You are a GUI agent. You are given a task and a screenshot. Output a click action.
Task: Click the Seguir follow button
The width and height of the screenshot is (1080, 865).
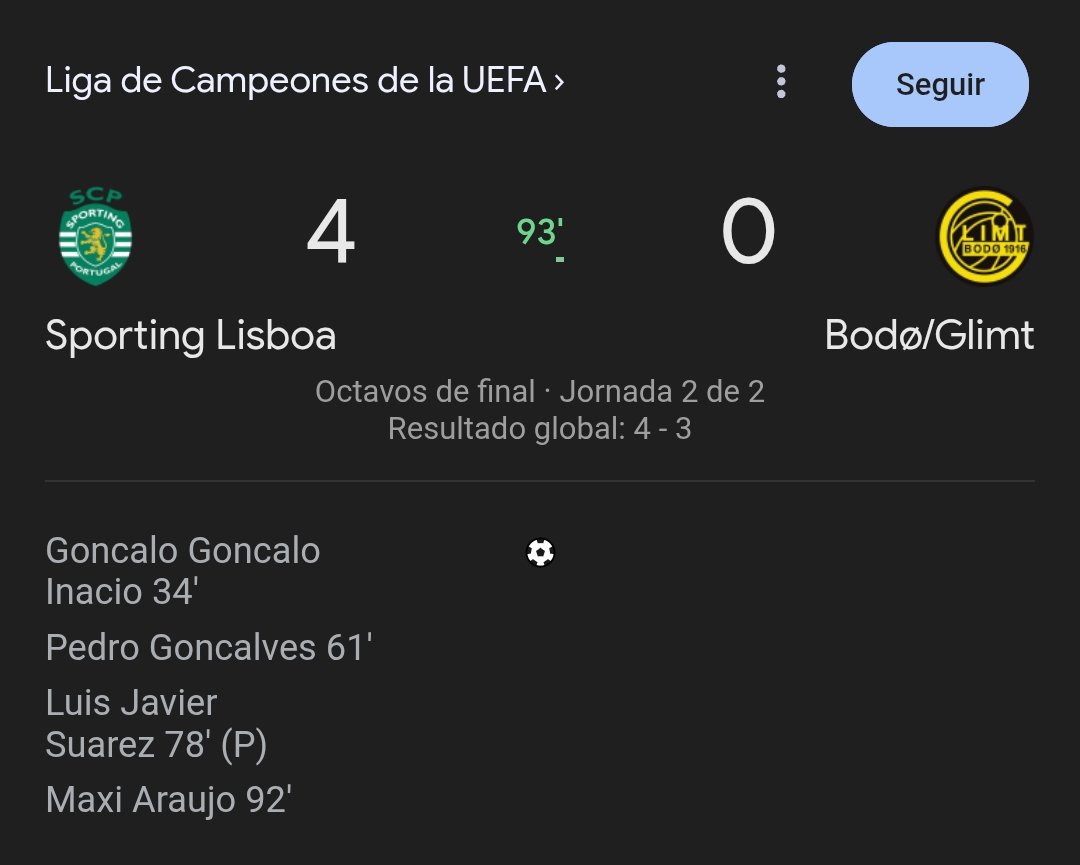pyautogui.click(x=939, y=84)
